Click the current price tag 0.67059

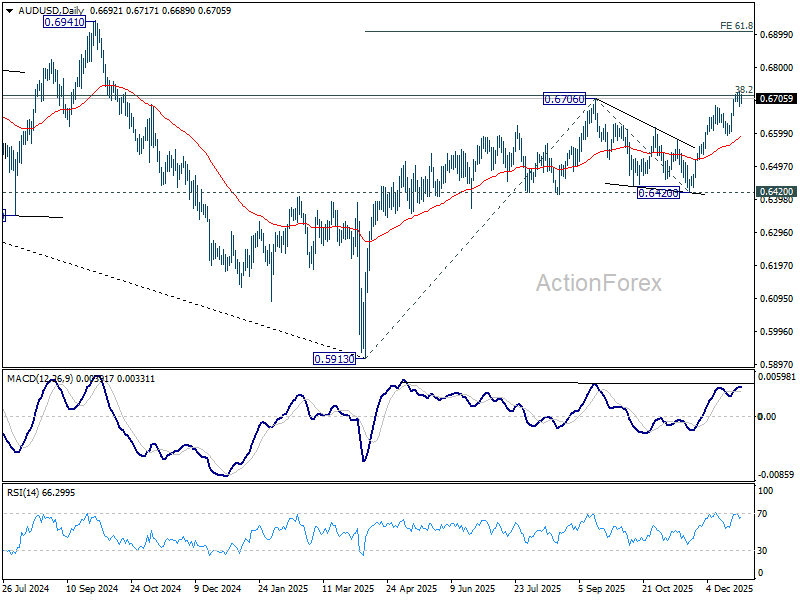click(x=776, y=98)
